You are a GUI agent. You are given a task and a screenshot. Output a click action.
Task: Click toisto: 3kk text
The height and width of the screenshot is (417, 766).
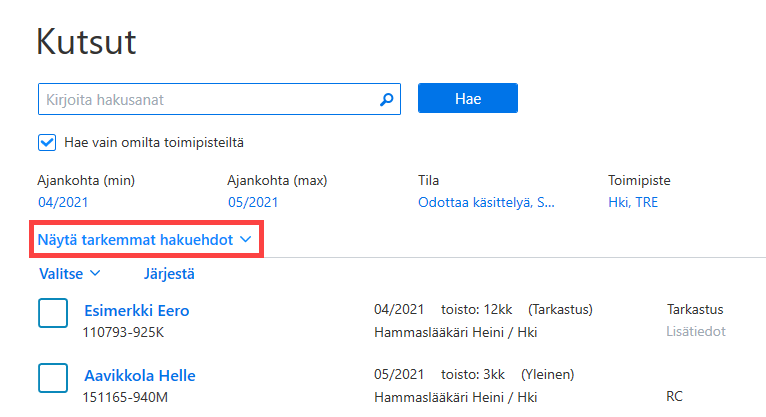point(472,375)
